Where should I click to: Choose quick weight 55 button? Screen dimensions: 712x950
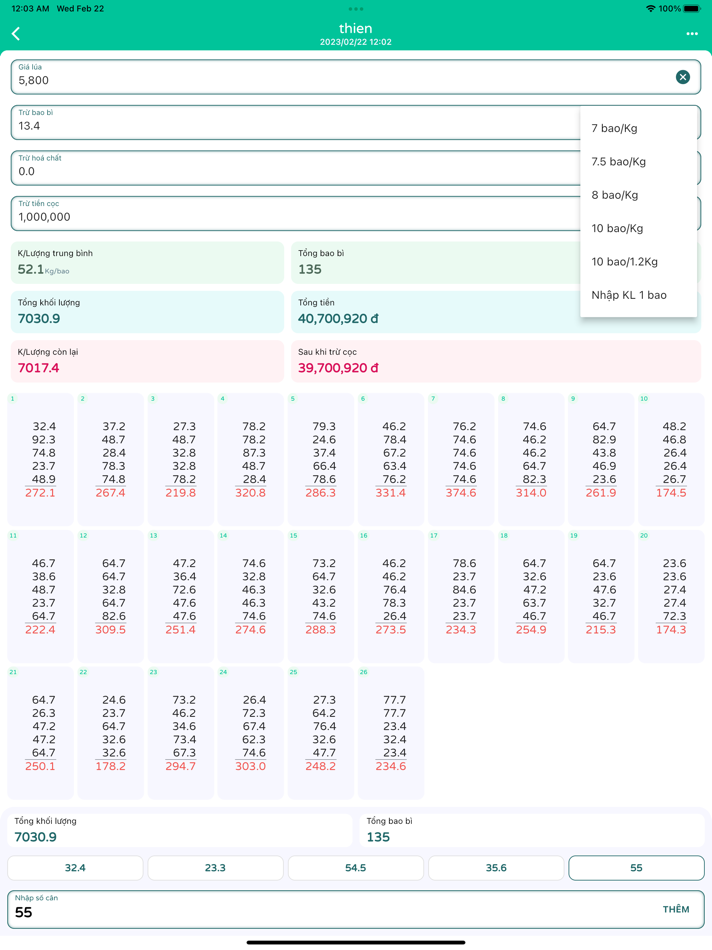tap(636, 868)
